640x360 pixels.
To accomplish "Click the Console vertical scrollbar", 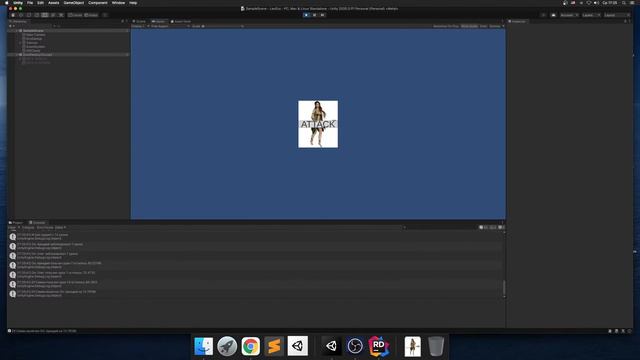I will click(504, 289).
